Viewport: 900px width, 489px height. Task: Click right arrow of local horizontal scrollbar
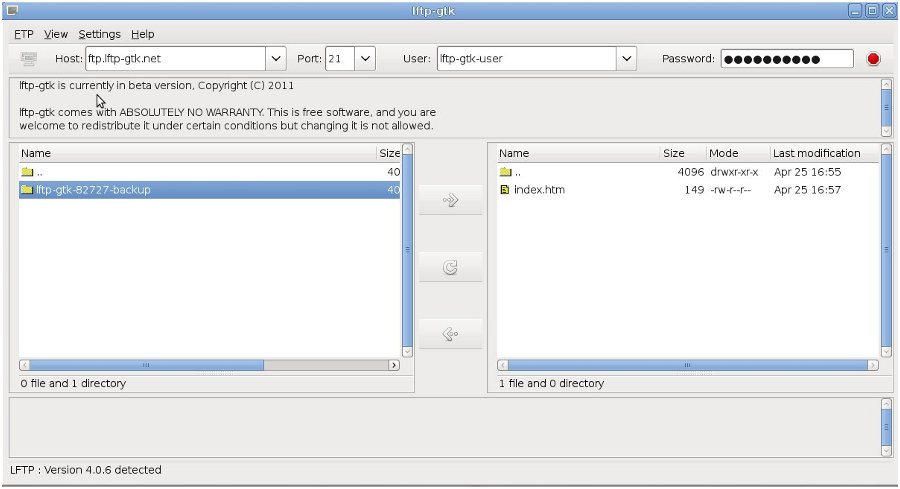pyautogui.click(x=394, y=365)
